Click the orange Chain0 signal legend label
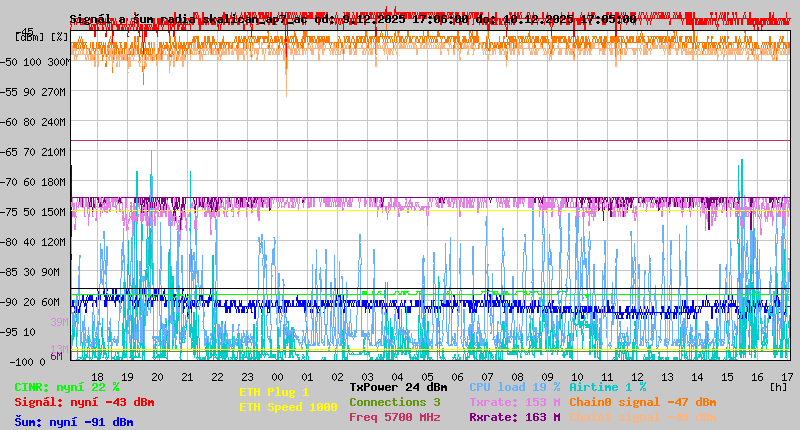Image resolution: width=800 pixels, height=430 pixels. pyautogui.click(x=642, y=402)
